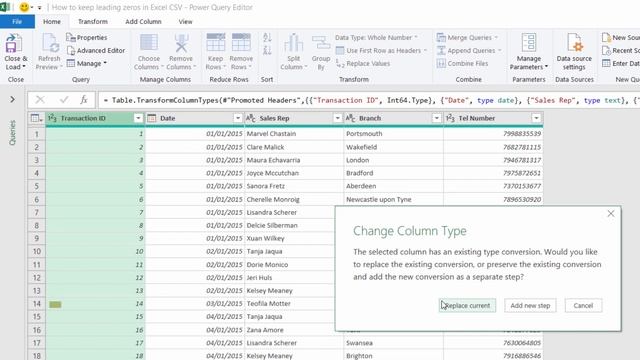Sort ascending with the A-Z icon
This screenshot has height=360, width=640.
coord(267,38)
